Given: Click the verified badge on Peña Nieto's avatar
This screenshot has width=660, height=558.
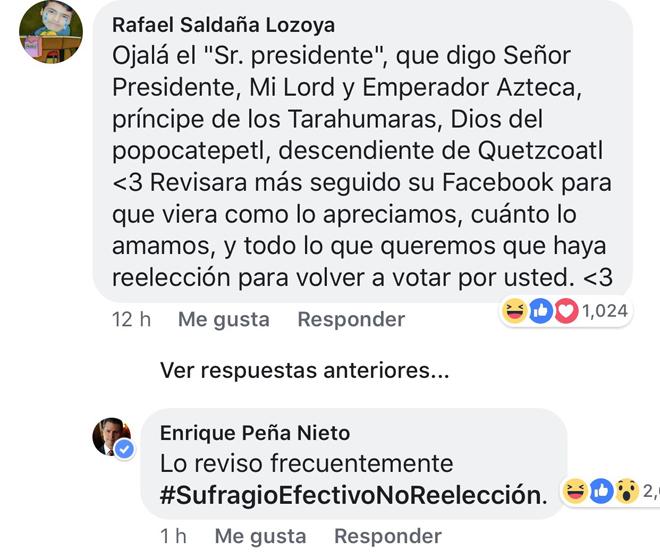Looking at the screenshot, I should coord(125,450).
